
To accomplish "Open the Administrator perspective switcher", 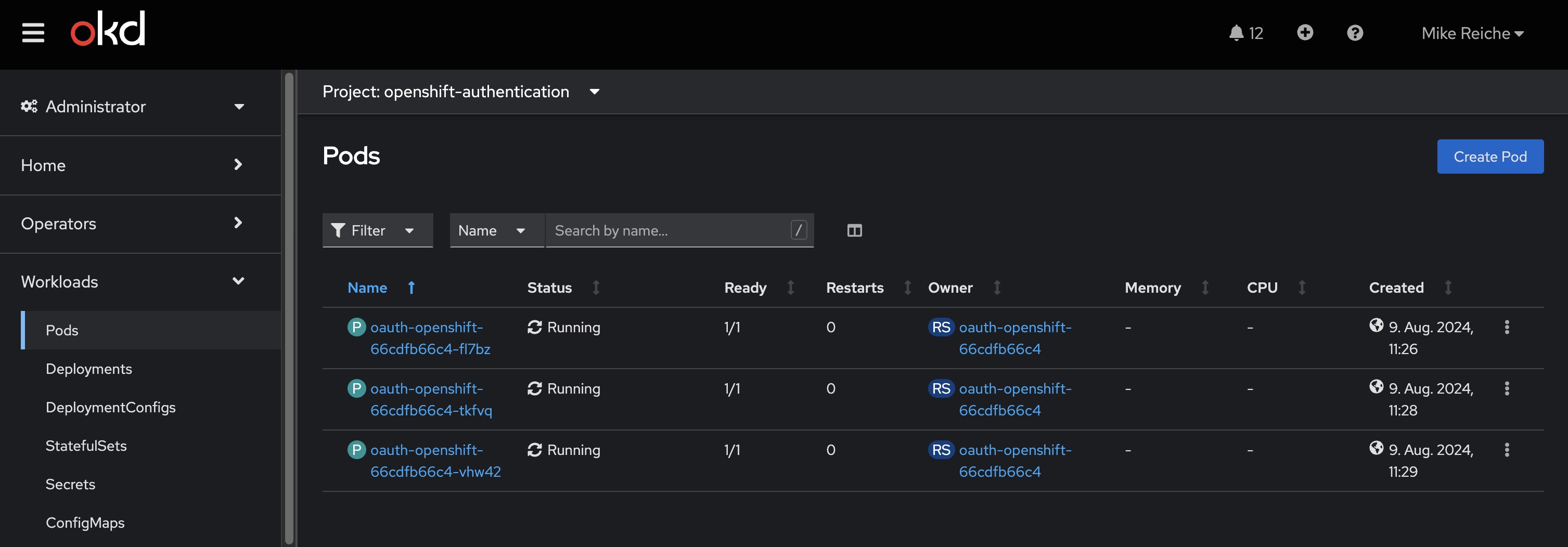I will point(133,107).
